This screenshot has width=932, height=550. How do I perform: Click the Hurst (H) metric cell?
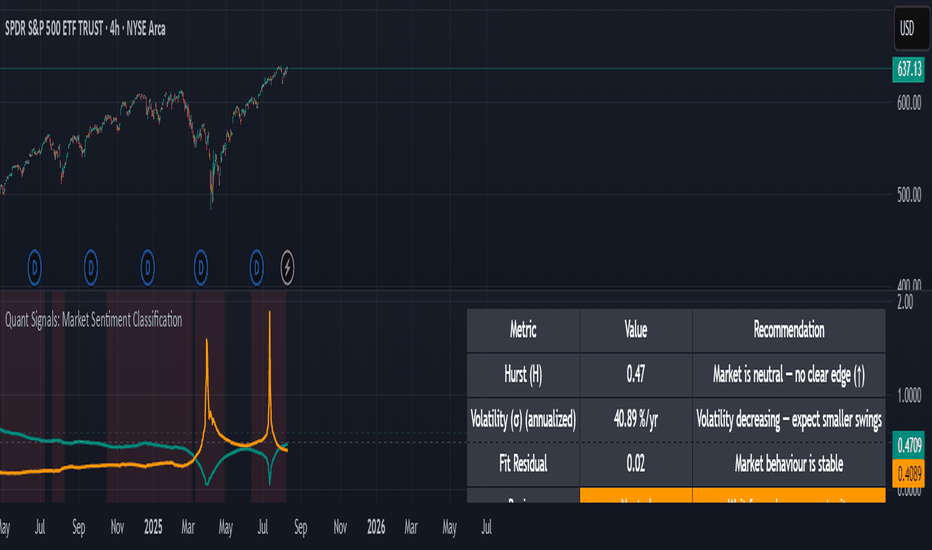point(523,375)
